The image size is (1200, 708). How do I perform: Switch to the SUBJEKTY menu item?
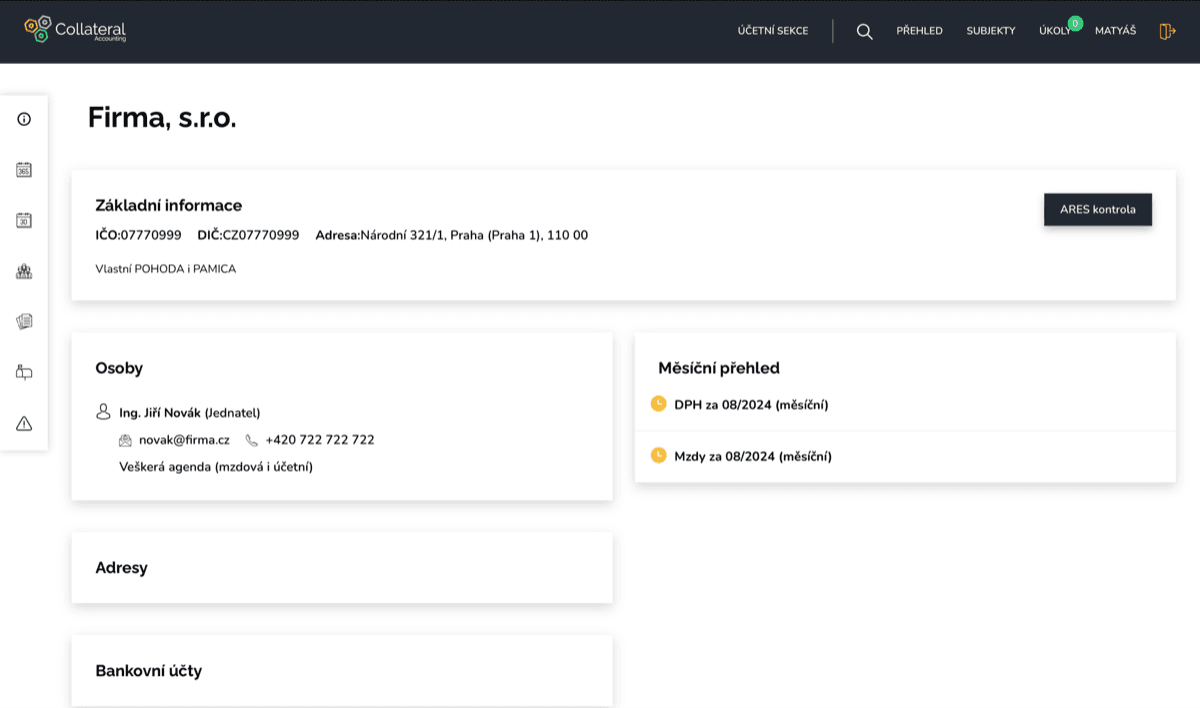coord(991,31)
